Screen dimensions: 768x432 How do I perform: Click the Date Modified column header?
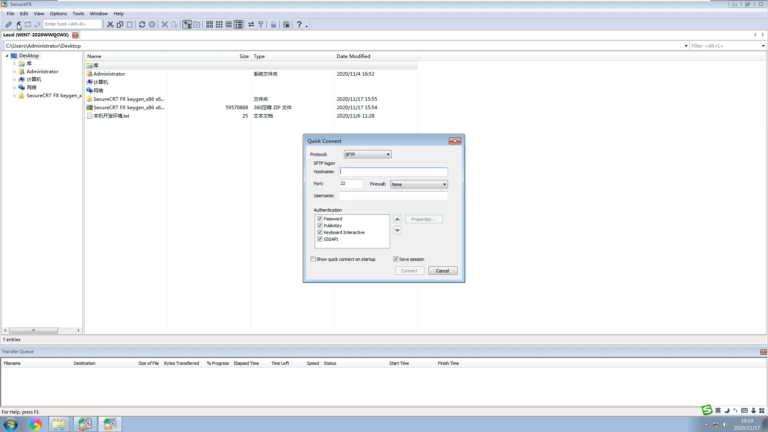[x=376, y=56]
